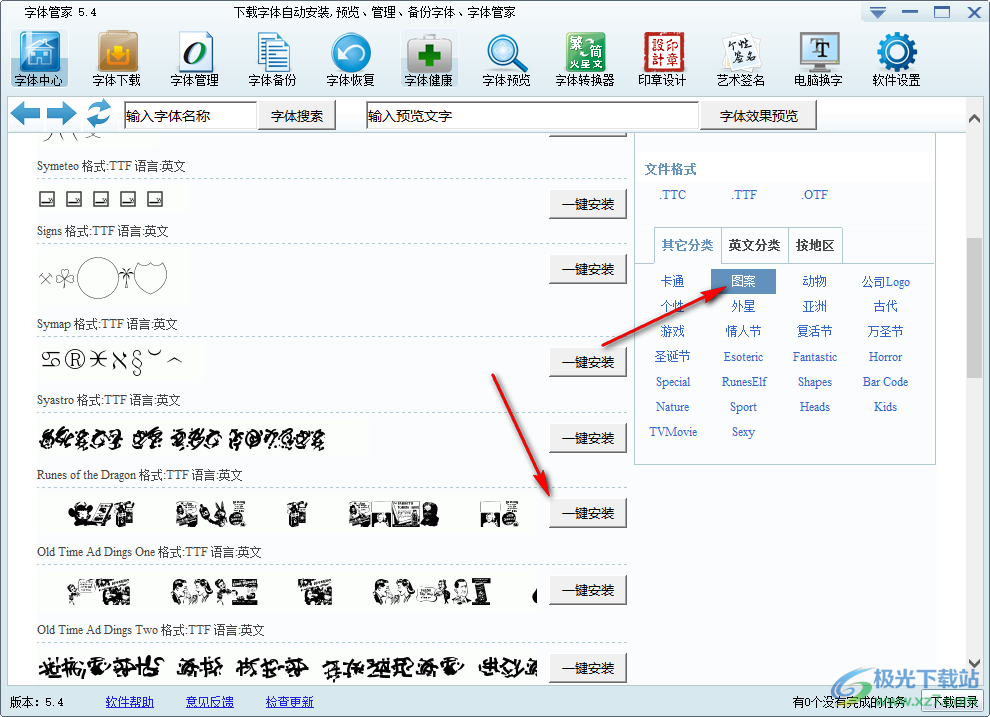Enable the .OTF format filter
990x717 pixels.
814,195
